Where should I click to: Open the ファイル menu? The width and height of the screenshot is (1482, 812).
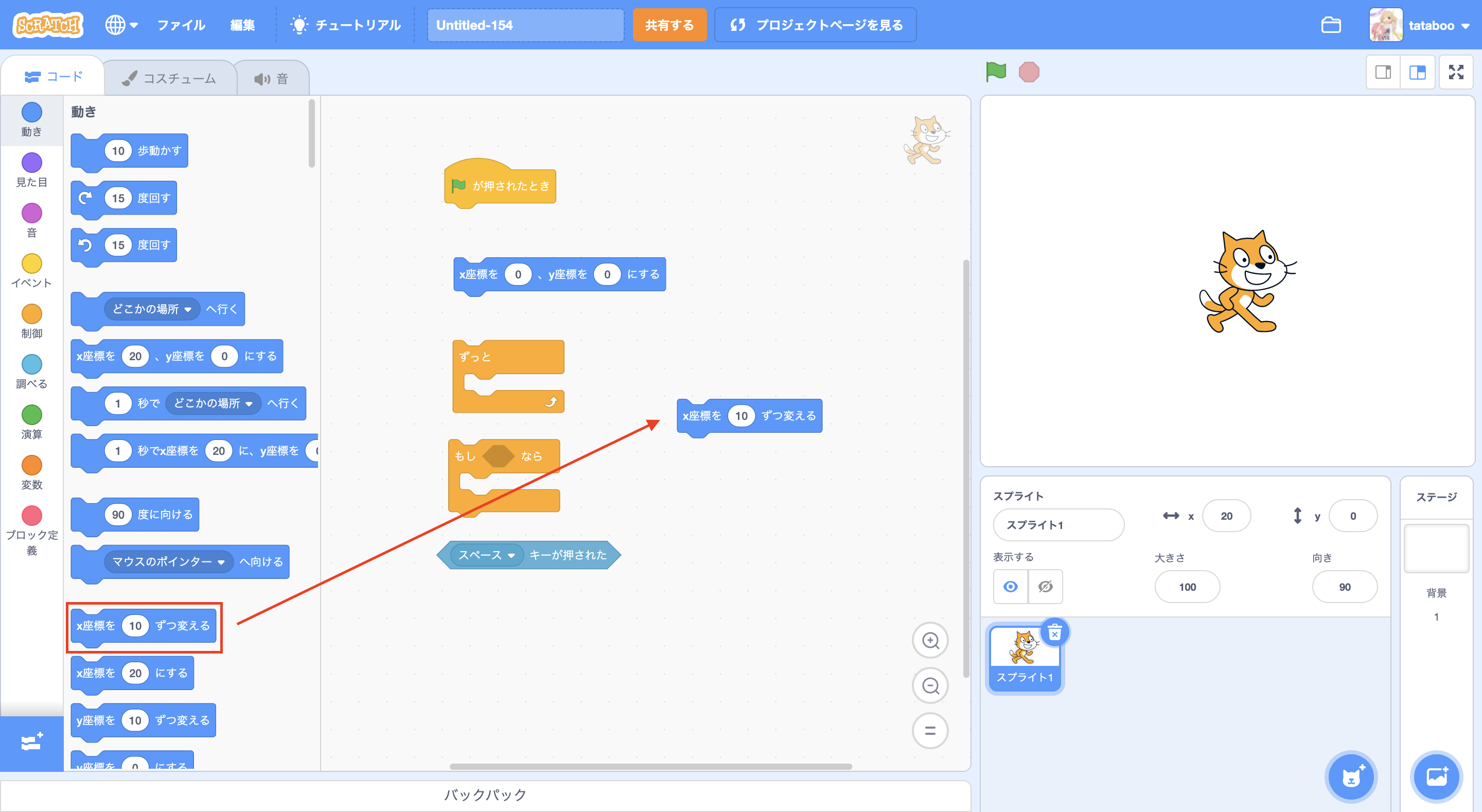pos(181,25)
